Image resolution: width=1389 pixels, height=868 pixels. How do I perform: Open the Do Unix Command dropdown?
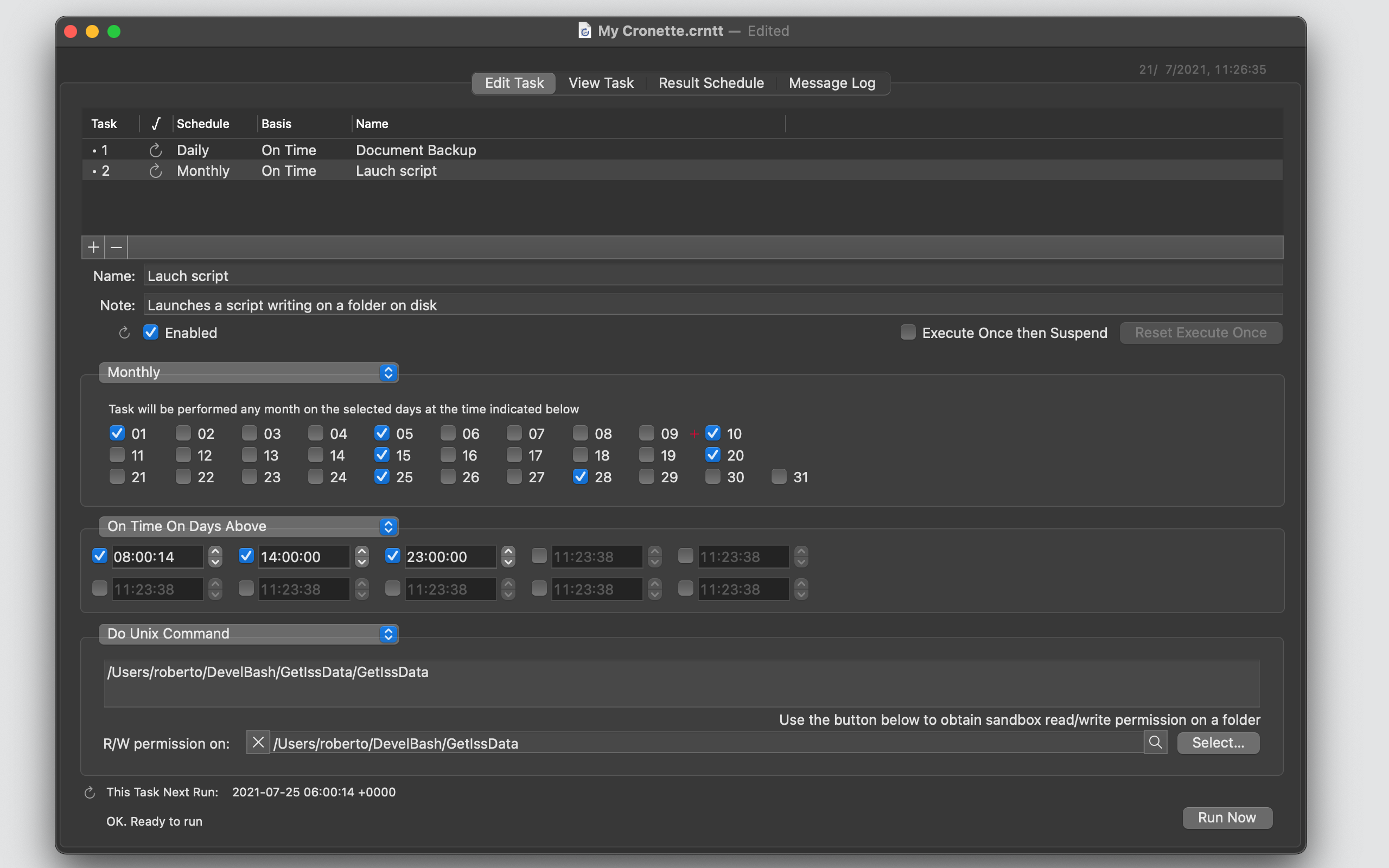pyautogui.click(x=249, y=633)
